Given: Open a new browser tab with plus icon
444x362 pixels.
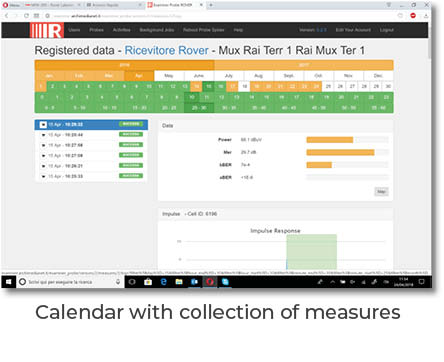Looking at the screenshot, I should pos(211,5).
